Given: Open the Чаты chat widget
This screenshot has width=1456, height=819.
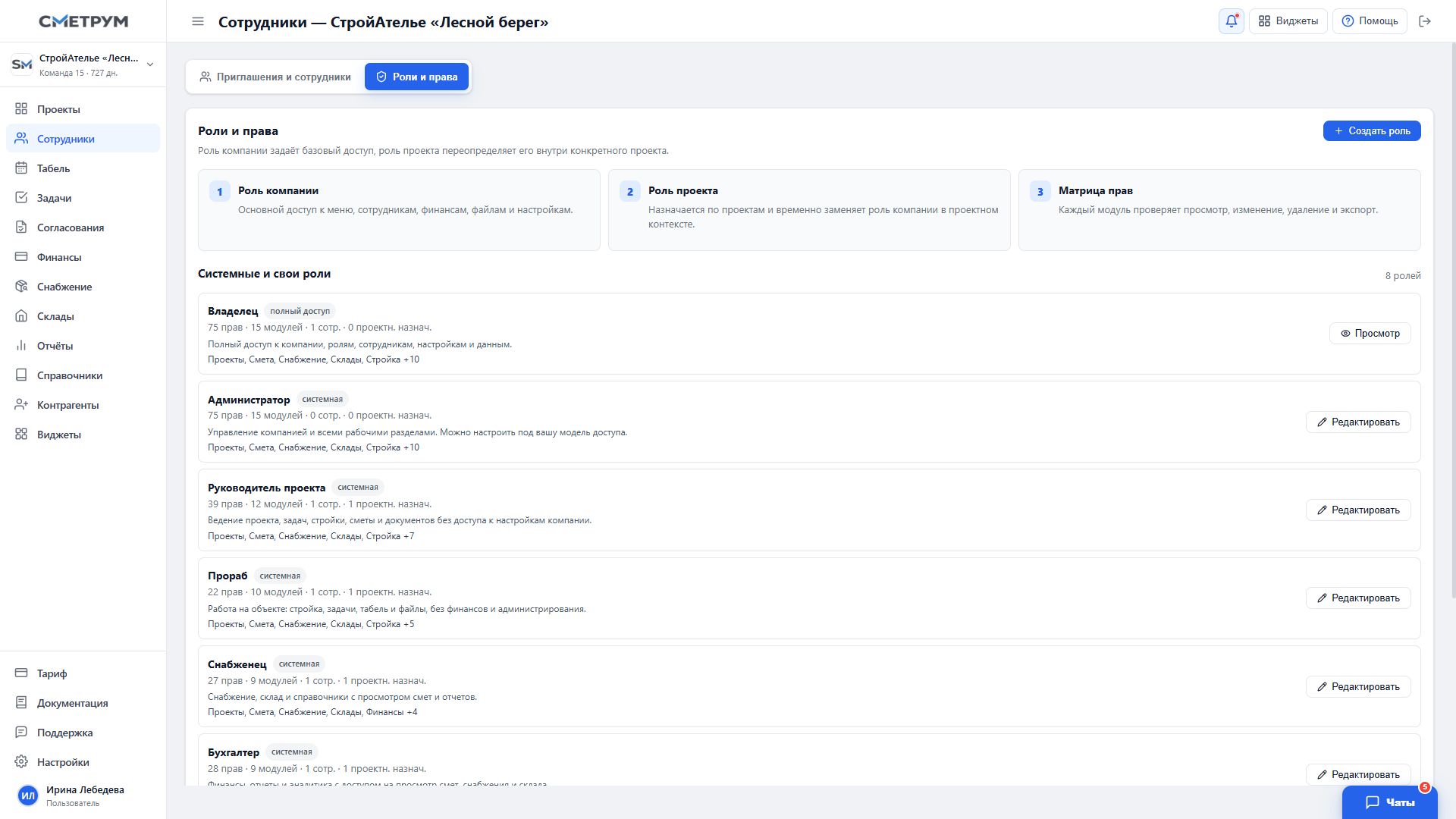Looking at the screenshot, I should click(1389, 802).
